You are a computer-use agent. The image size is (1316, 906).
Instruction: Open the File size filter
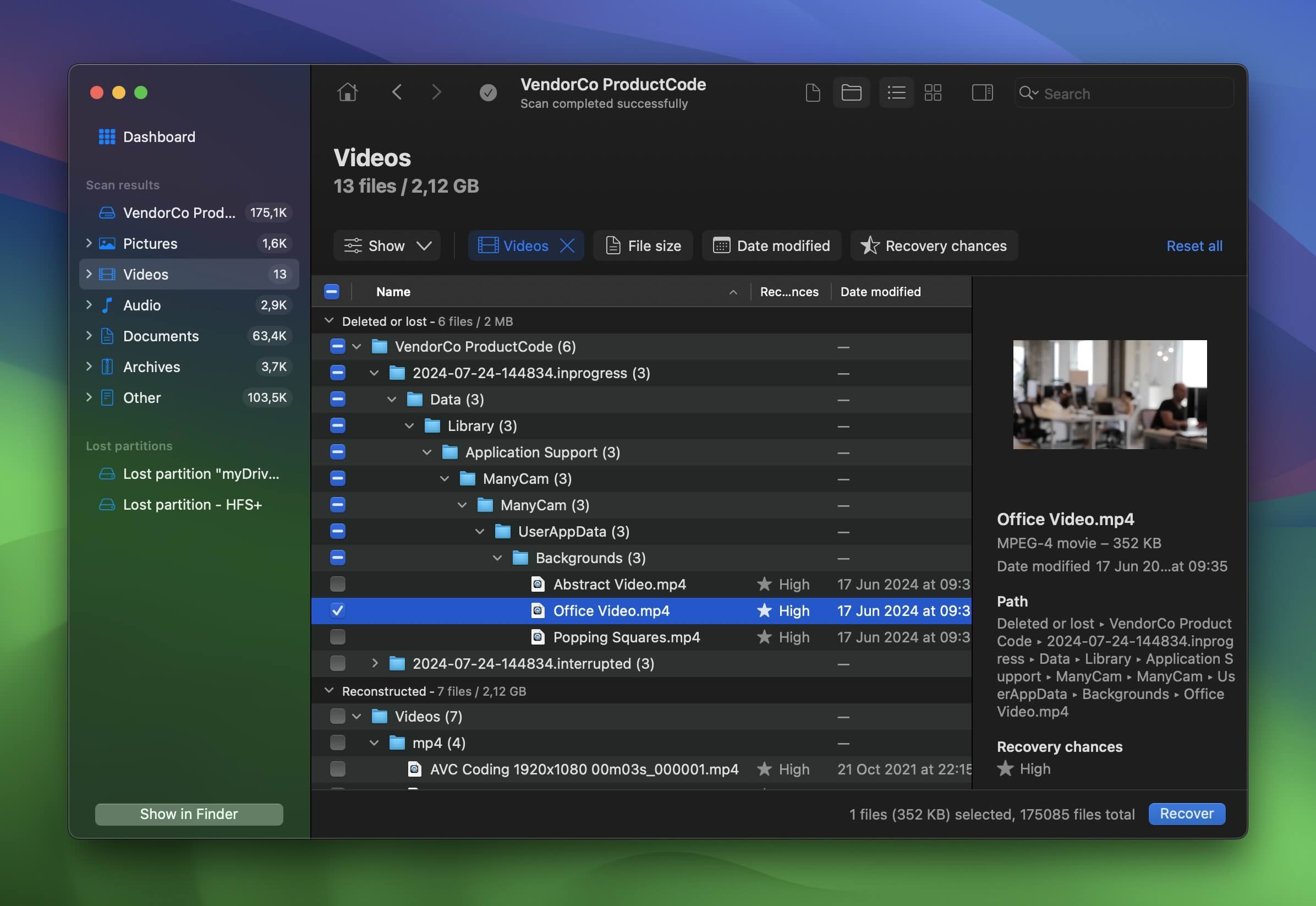(643, 245)
